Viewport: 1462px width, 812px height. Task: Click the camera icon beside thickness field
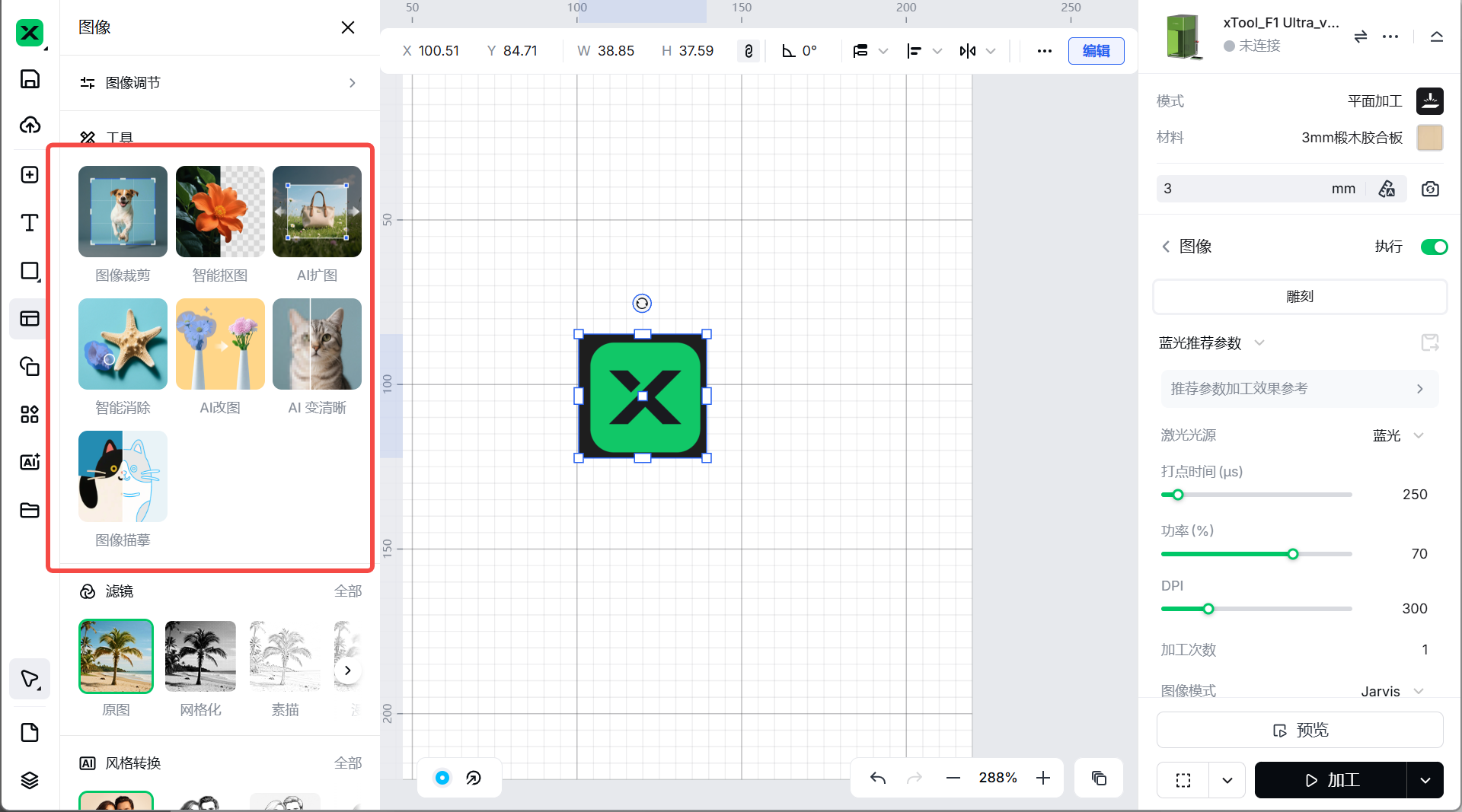coord(1430,189)
